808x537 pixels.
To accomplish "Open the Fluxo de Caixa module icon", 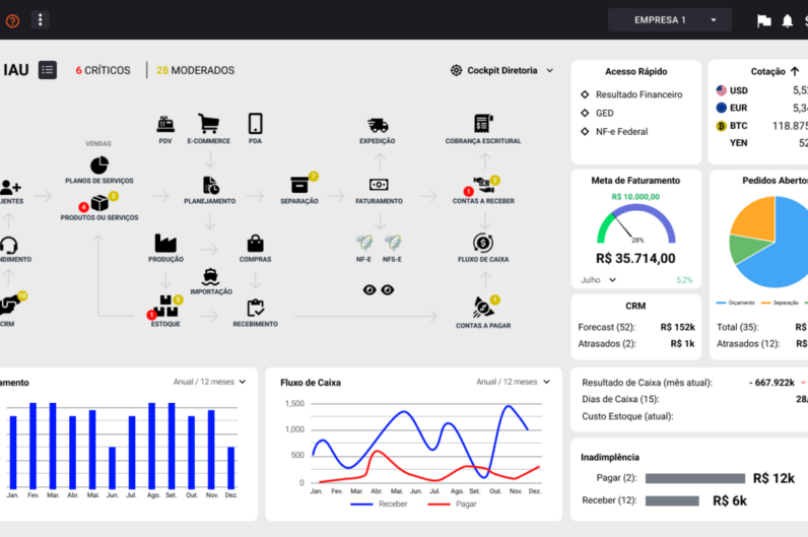I will pyautogui.click(x=483, y=243).
